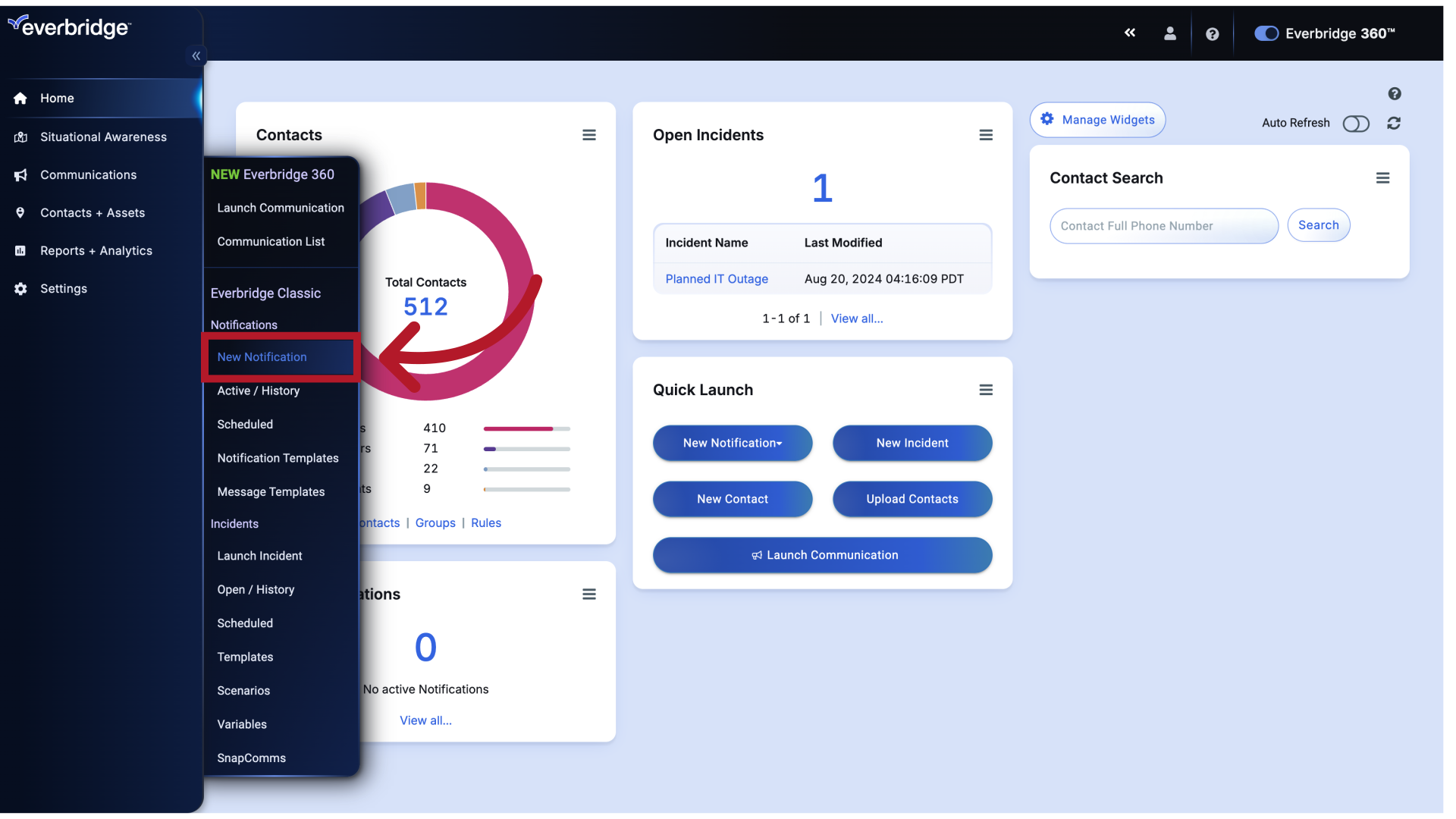Screen dimensions: 1456x819
Task: Click the New Incident button
Action: pyautogui.click(x=912, y=443)
